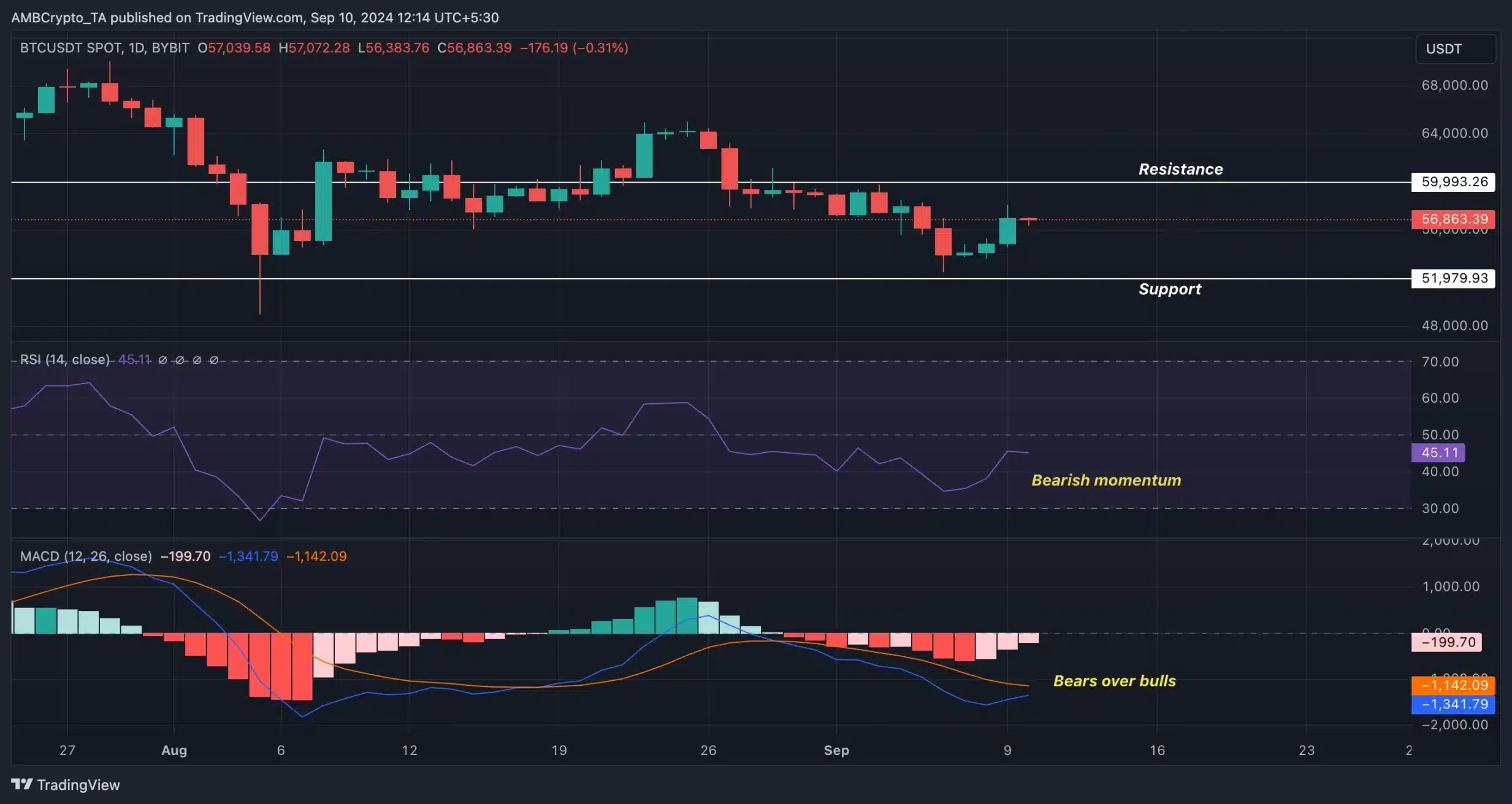Click the 26 date label on time axis
Viewport: 1512px width, 804px height.
coord(708,750)
